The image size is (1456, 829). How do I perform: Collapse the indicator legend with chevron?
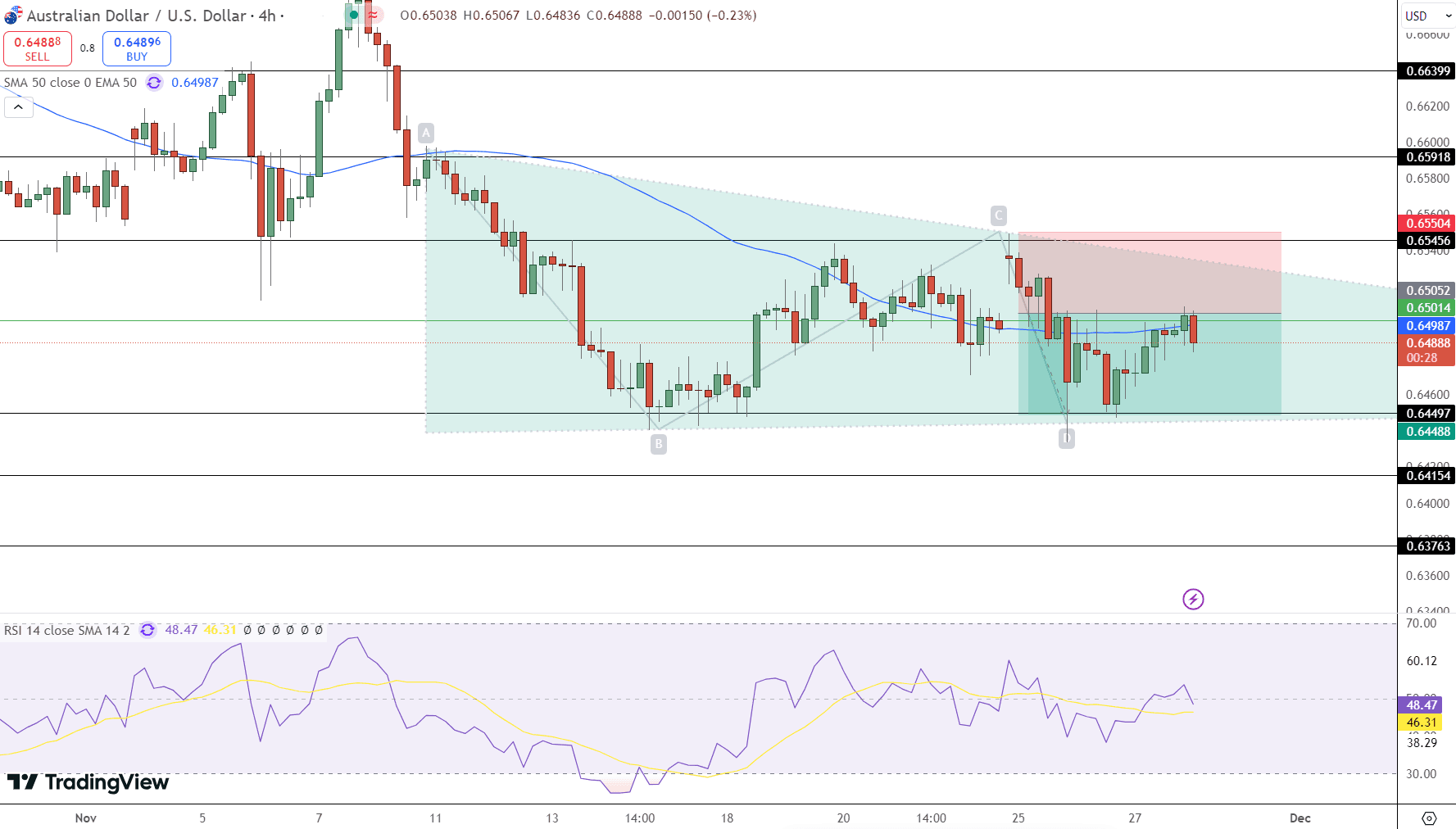click(x=18, y=107)
